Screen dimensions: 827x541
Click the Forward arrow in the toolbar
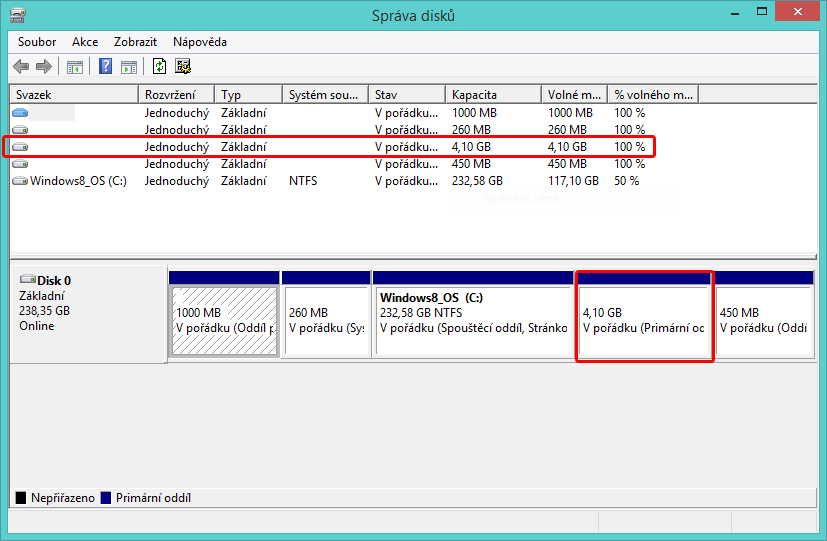pyautogui.click(x=43, y=67)
